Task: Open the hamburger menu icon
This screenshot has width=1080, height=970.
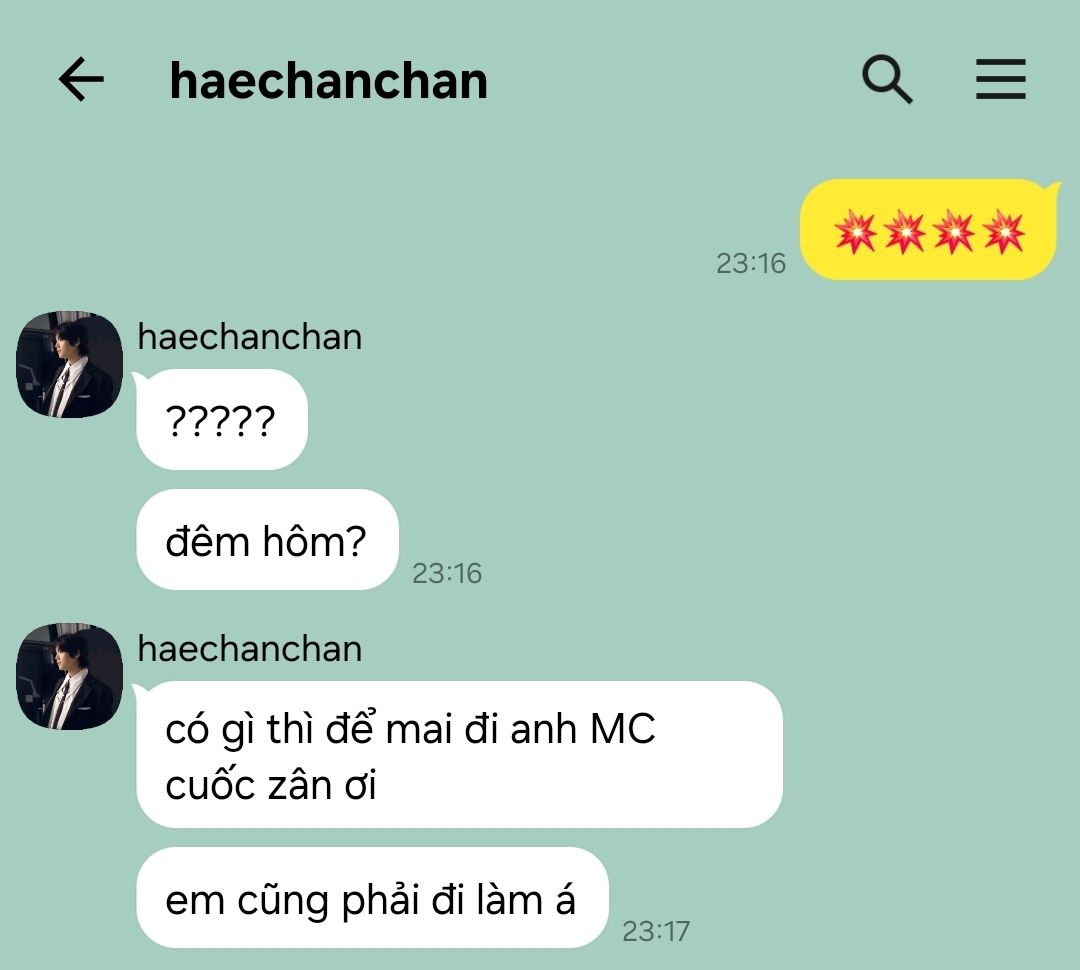Action: pyautogui.click(x=1001, y=79)
